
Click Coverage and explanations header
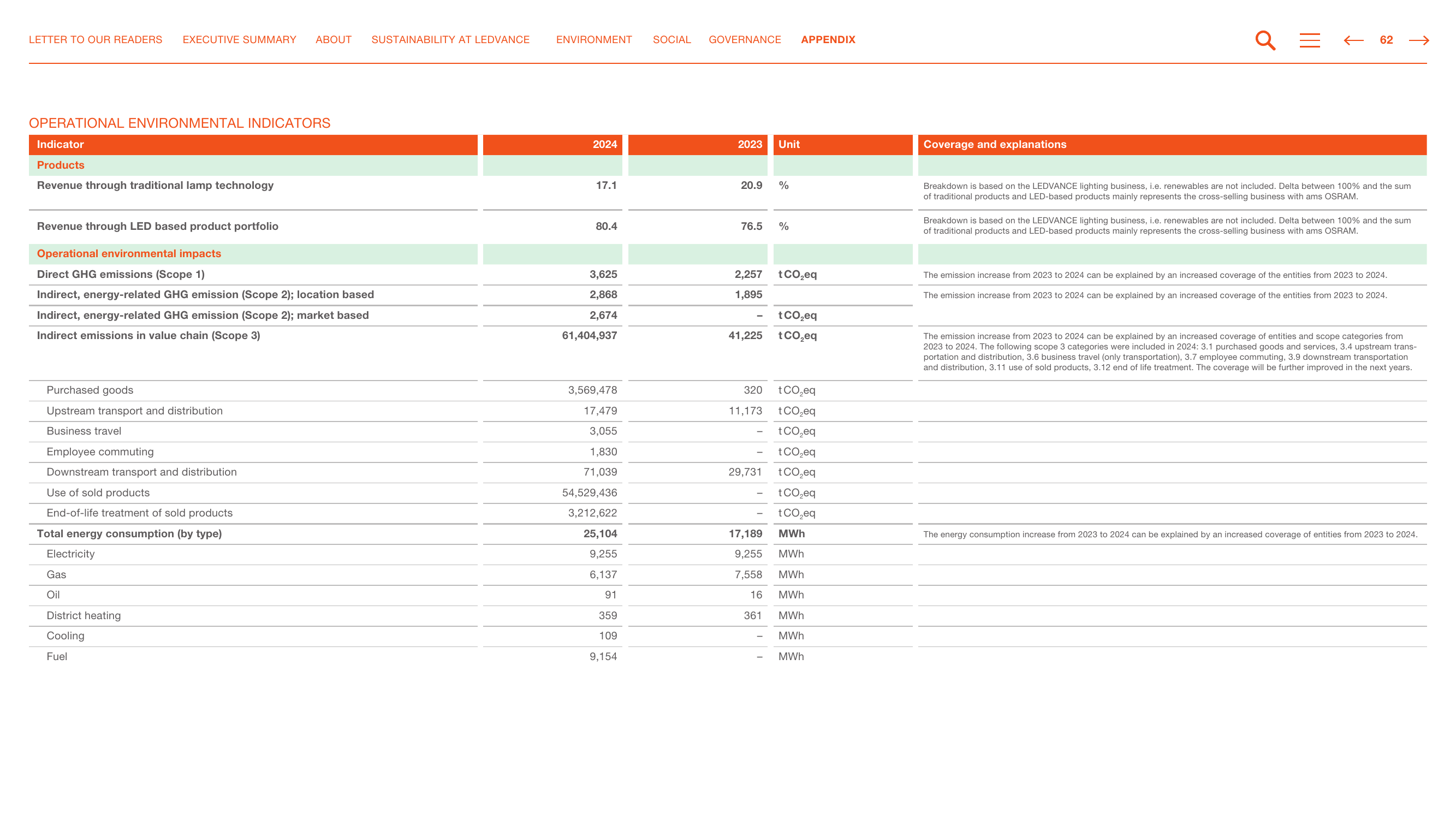point(1172,145)
